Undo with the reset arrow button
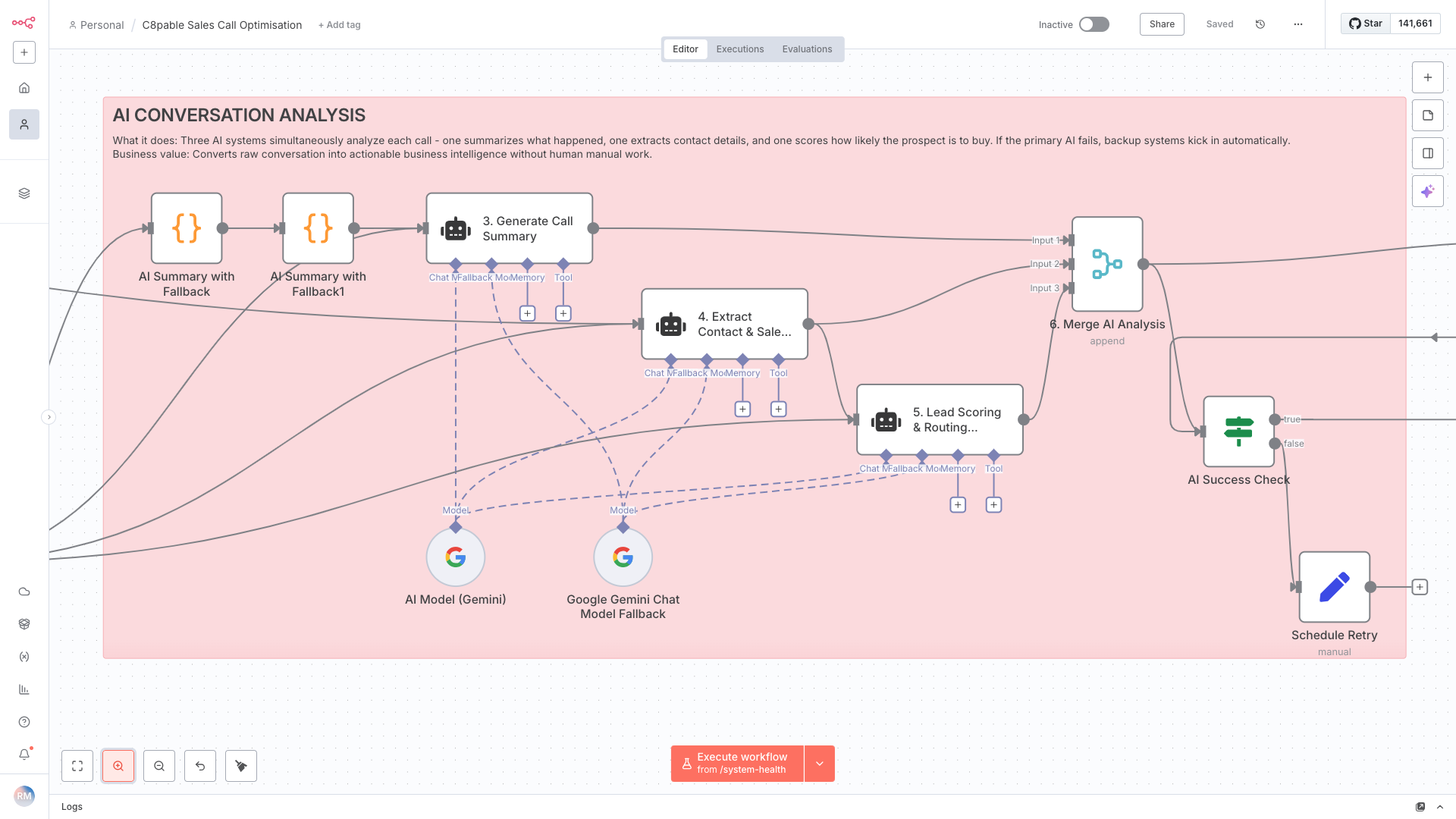 [x=200, y=766]
